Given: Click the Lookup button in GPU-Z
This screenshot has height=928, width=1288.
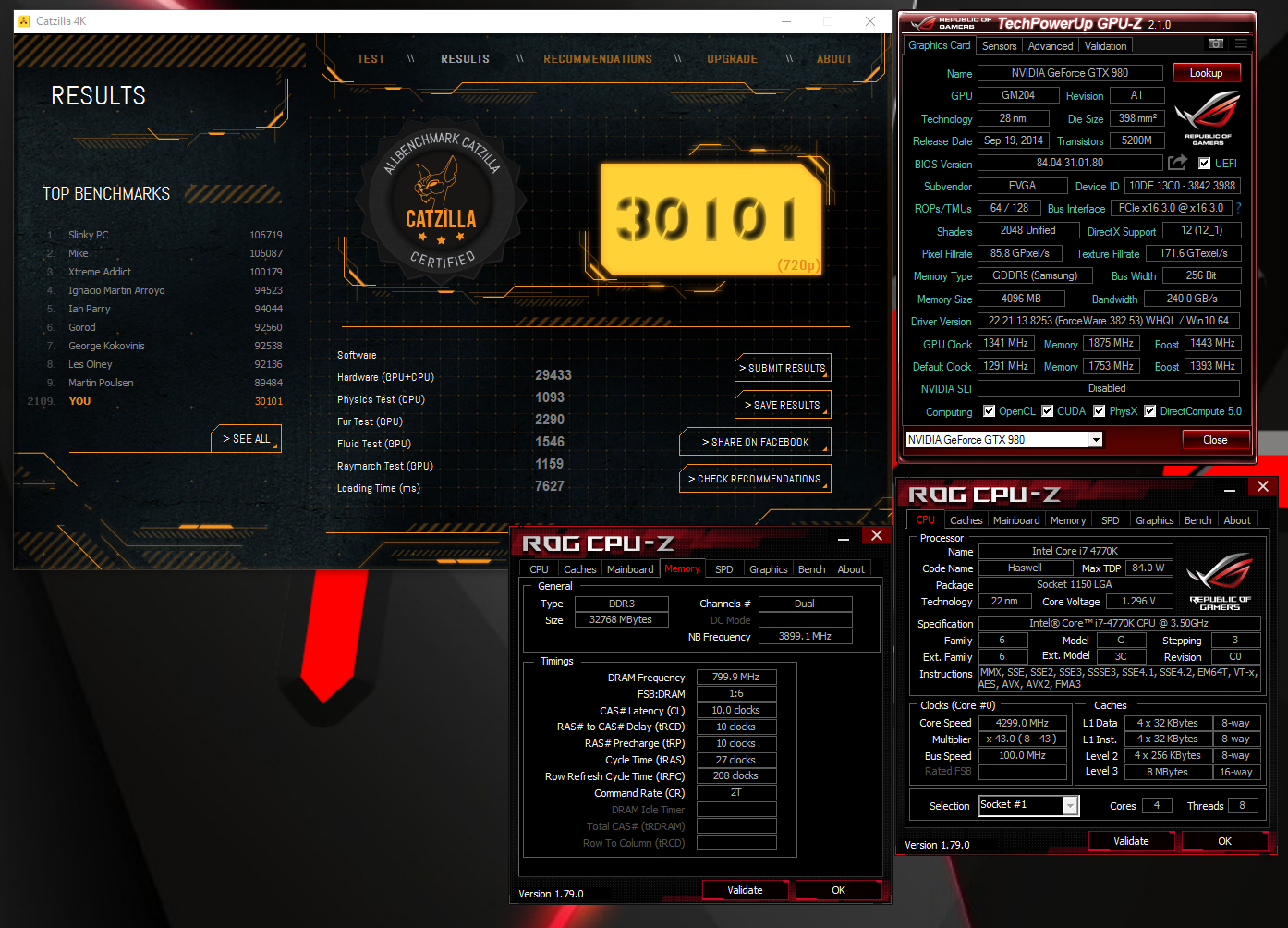Looking at the screenshot, I should pos(1207,73).
